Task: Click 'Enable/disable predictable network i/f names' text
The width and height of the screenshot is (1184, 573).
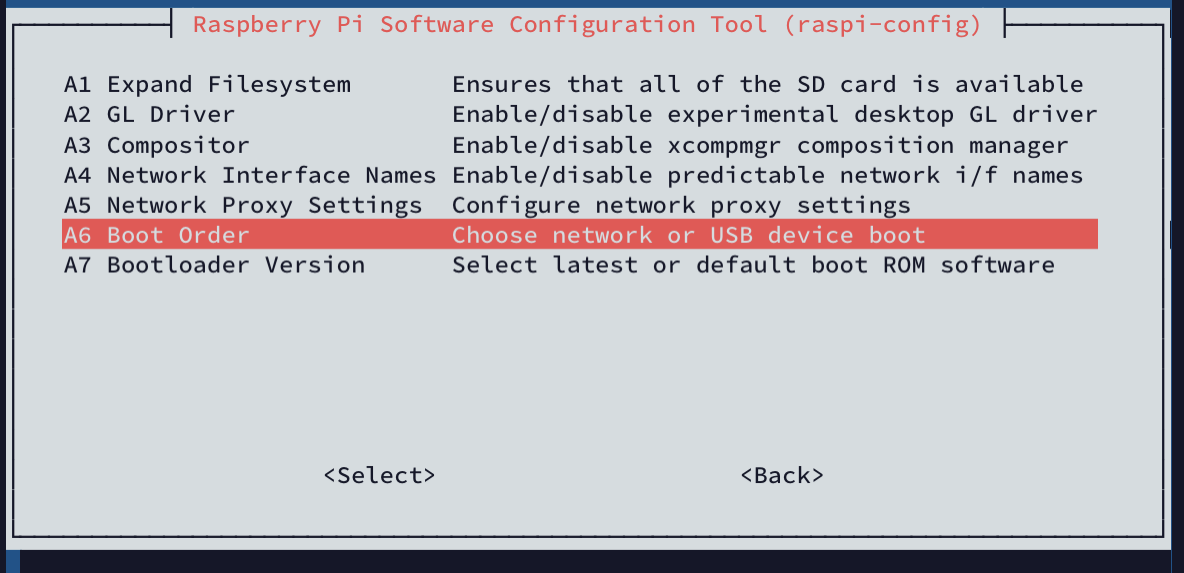Action: [768, 175]
